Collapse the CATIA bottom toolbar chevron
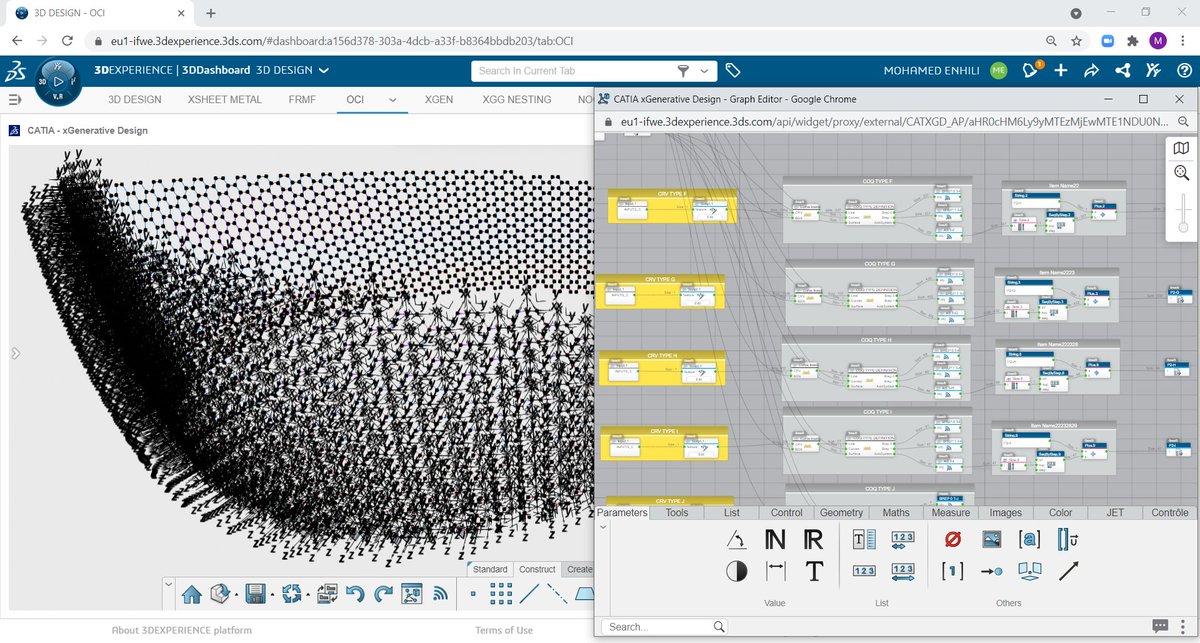This screenshot has width=1200, height=643. [167, 583]
